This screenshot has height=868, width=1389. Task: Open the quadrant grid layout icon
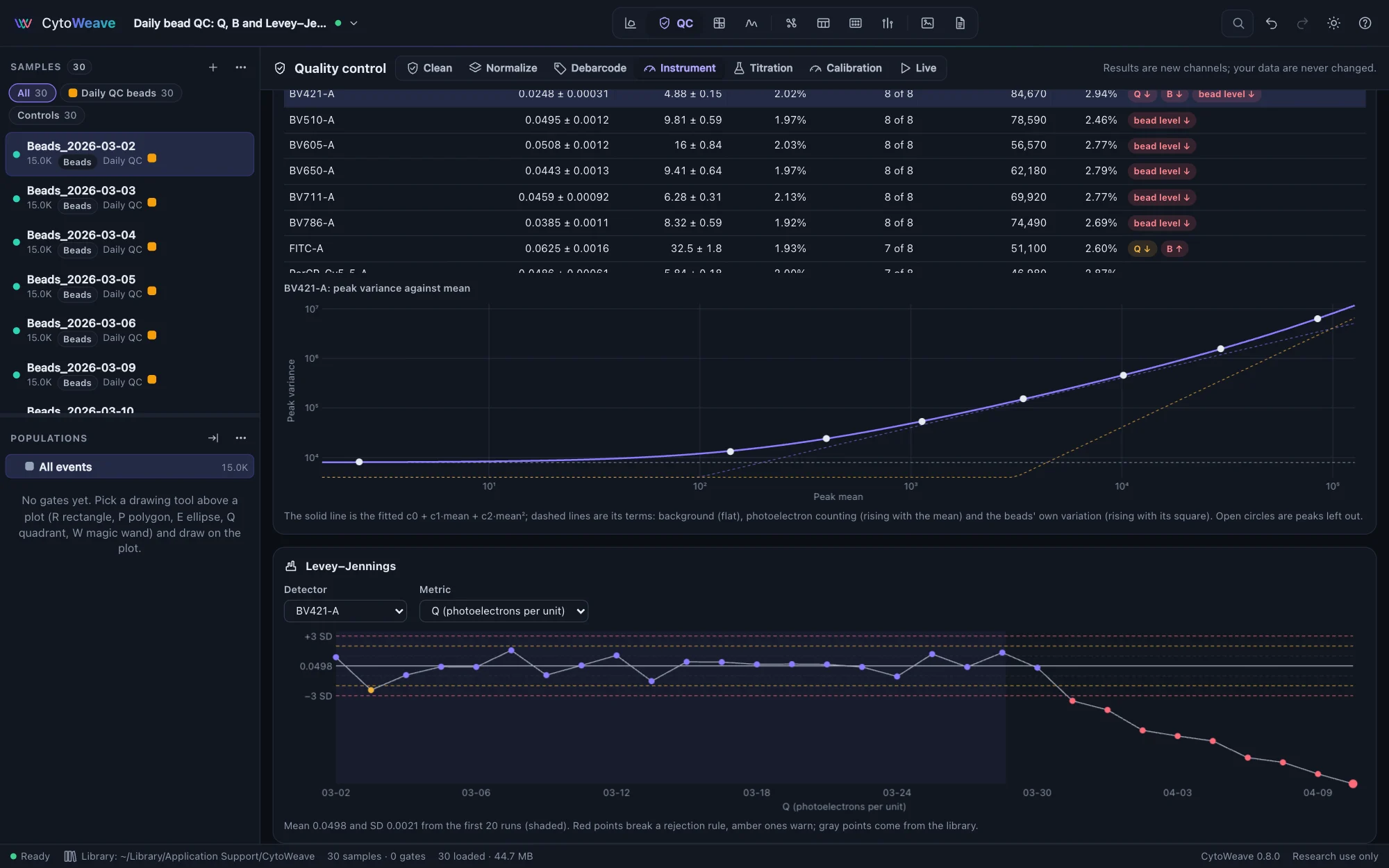719,23
